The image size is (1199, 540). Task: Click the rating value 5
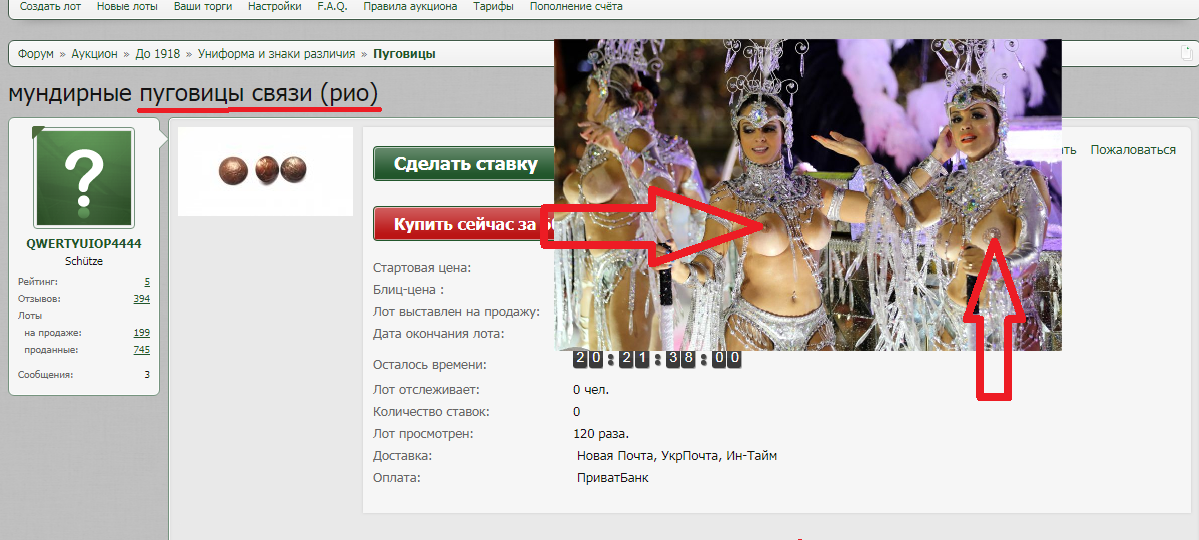(x=147, y=281)
